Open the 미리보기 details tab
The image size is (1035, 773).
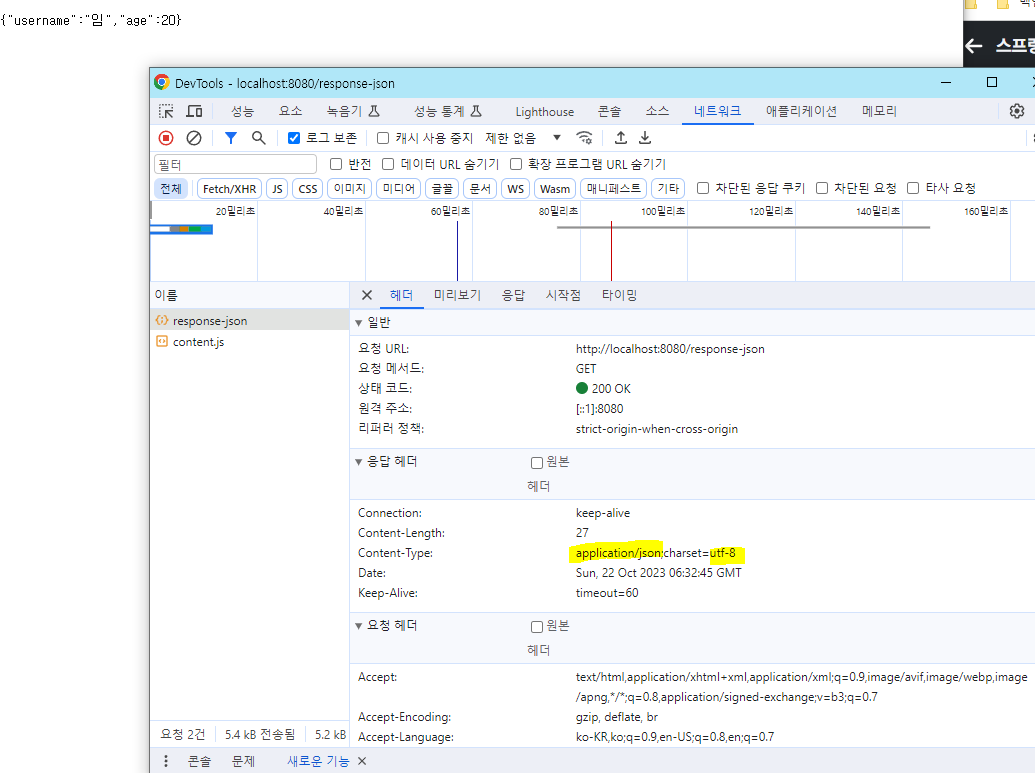pyautogui.click(x=457, y=295)
